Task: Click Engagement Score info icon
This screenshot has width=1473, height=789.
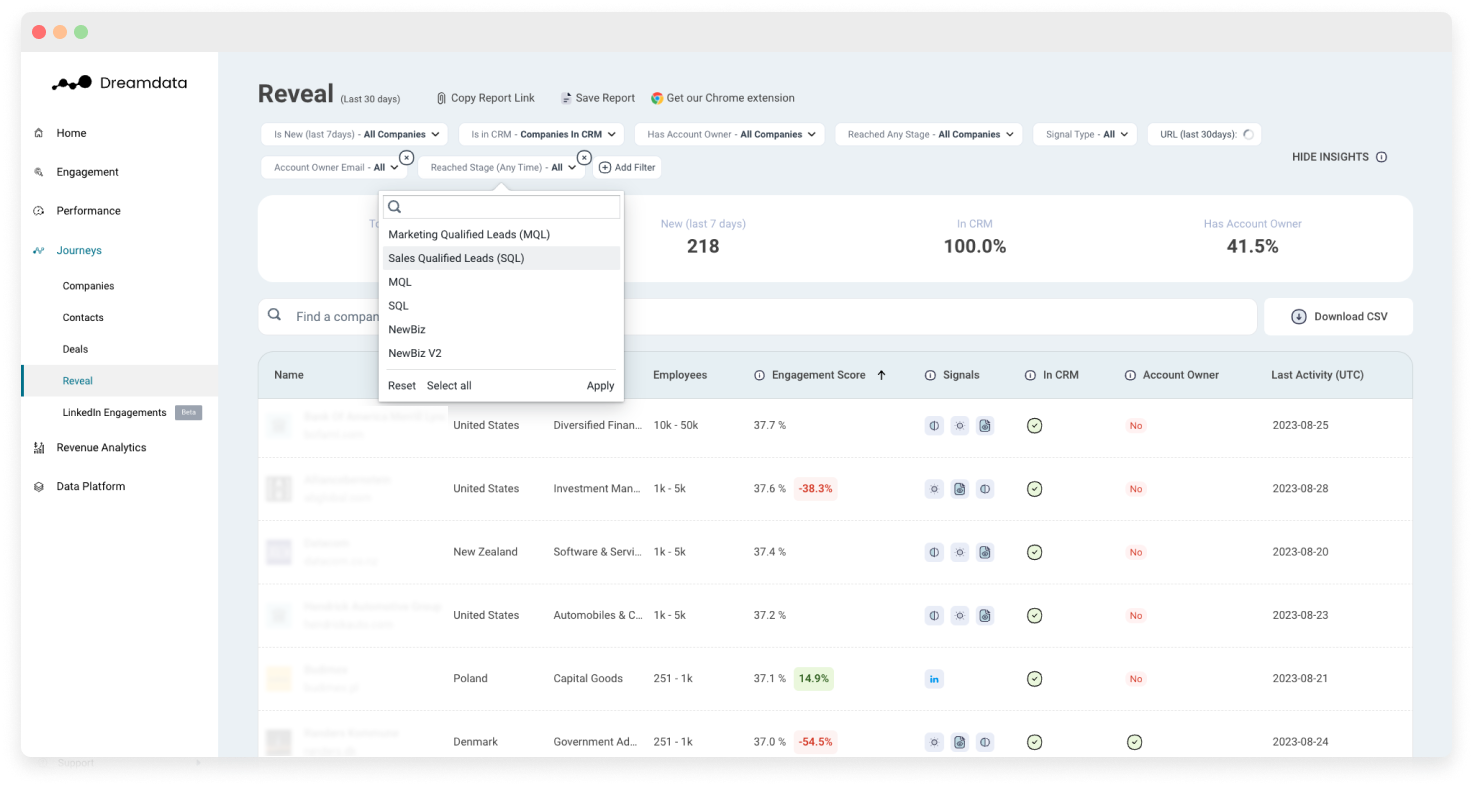Action: [x=759, y=376]
